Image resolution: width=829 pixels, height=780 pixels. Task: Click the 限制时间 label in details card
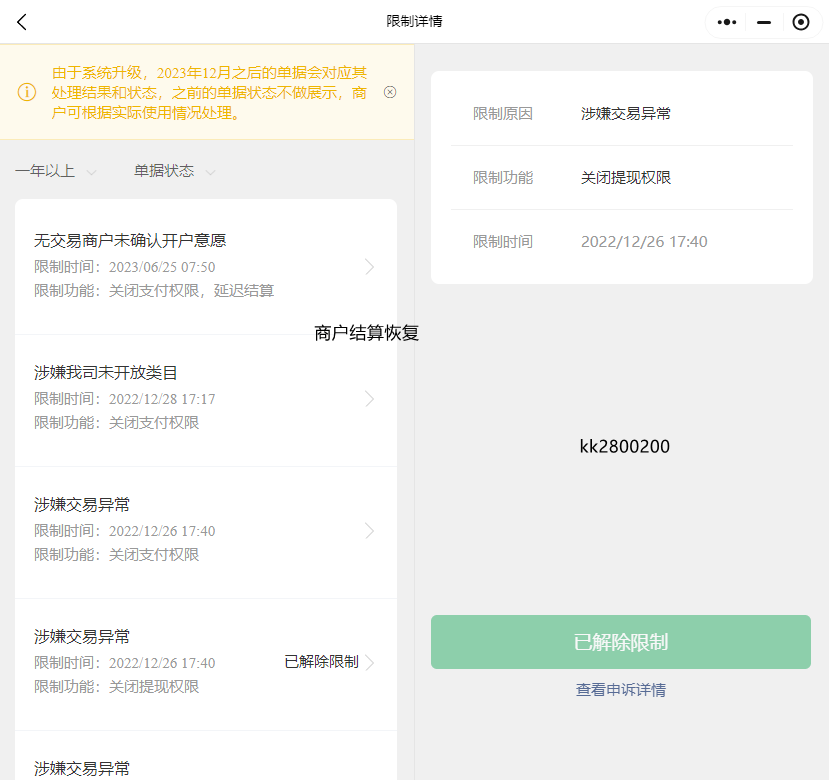[503, 242]
